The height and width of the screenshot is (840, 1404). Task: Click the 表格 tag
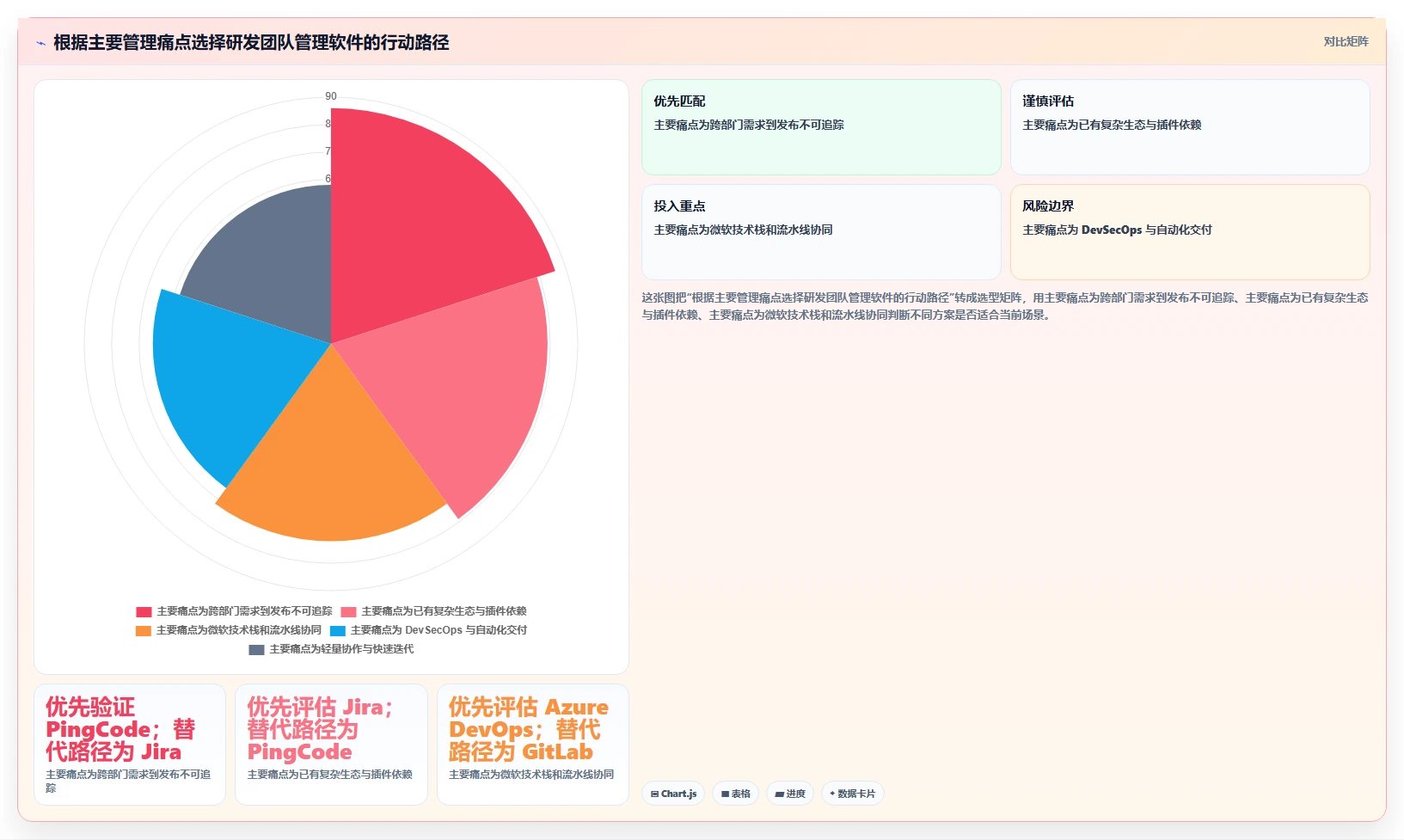point(735,794)
